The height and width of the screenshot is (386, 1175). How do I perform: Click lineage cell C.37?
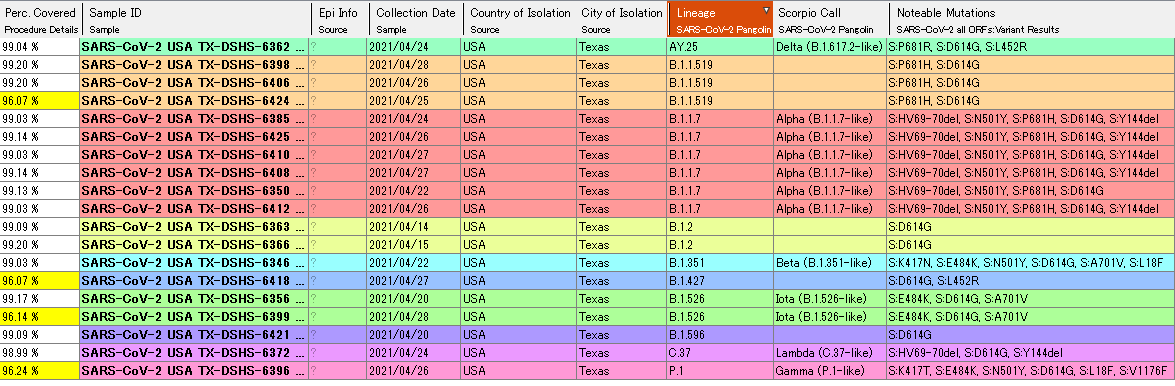[x=719, y=352]
